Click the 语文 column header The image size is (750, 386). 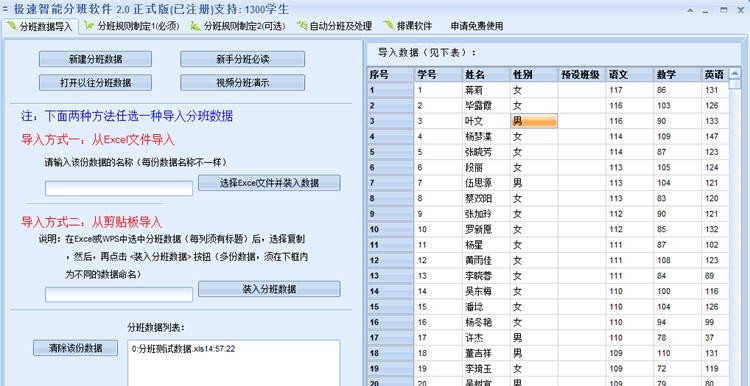(x=629, y=75)
